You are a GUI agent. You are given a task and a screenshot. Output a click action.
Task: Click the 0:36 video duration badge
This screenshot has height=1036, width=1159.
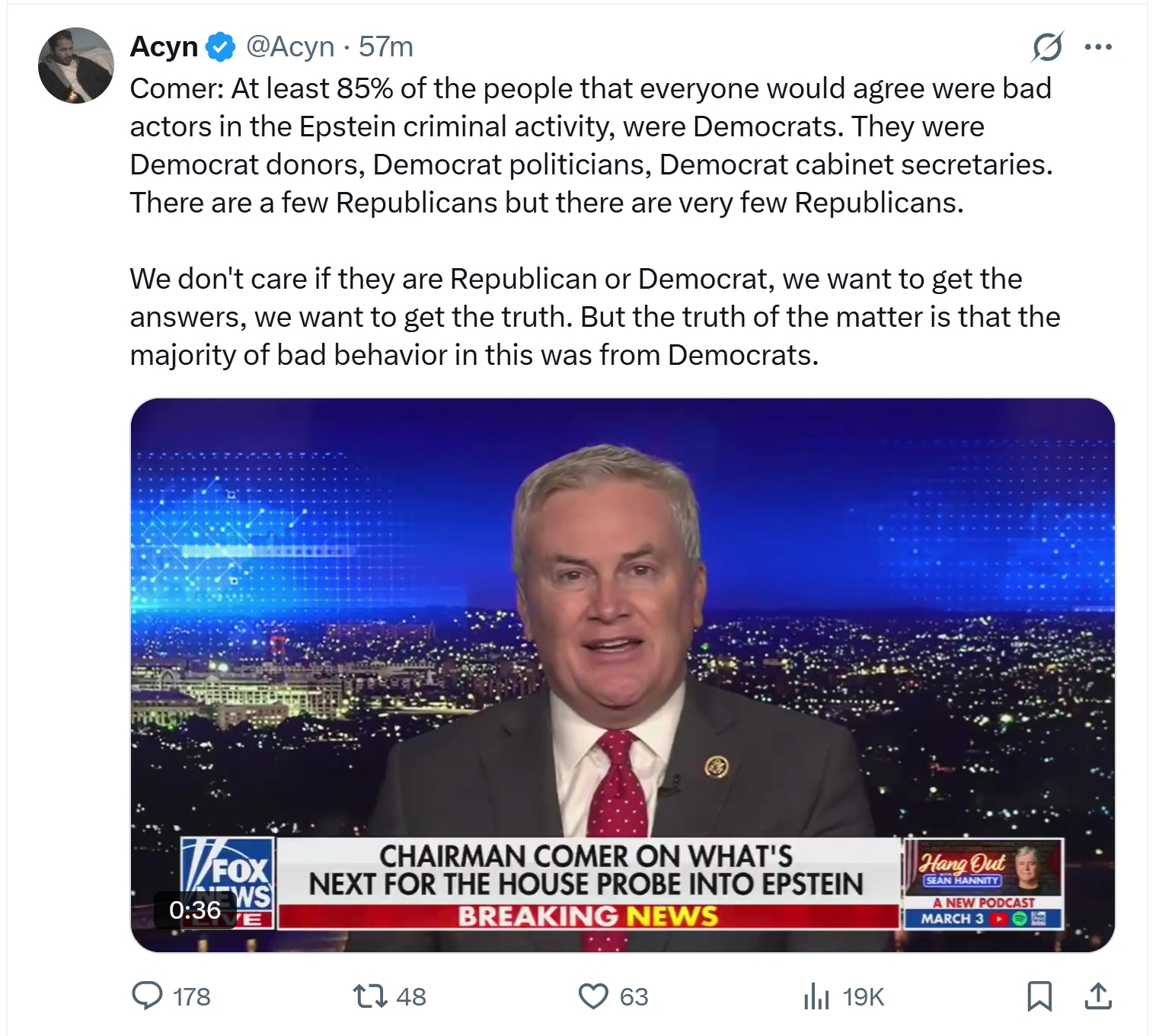pos(195,910)
